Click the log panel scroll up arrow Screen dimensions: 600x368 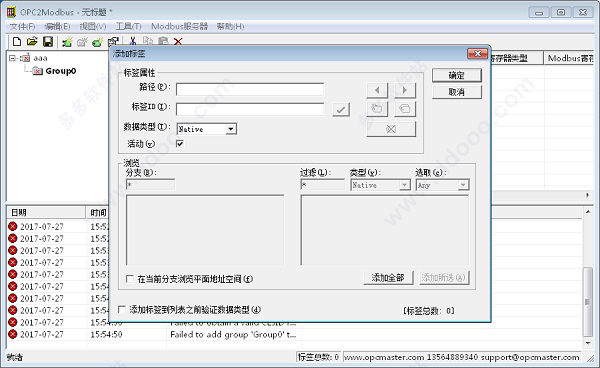(587, 212)
